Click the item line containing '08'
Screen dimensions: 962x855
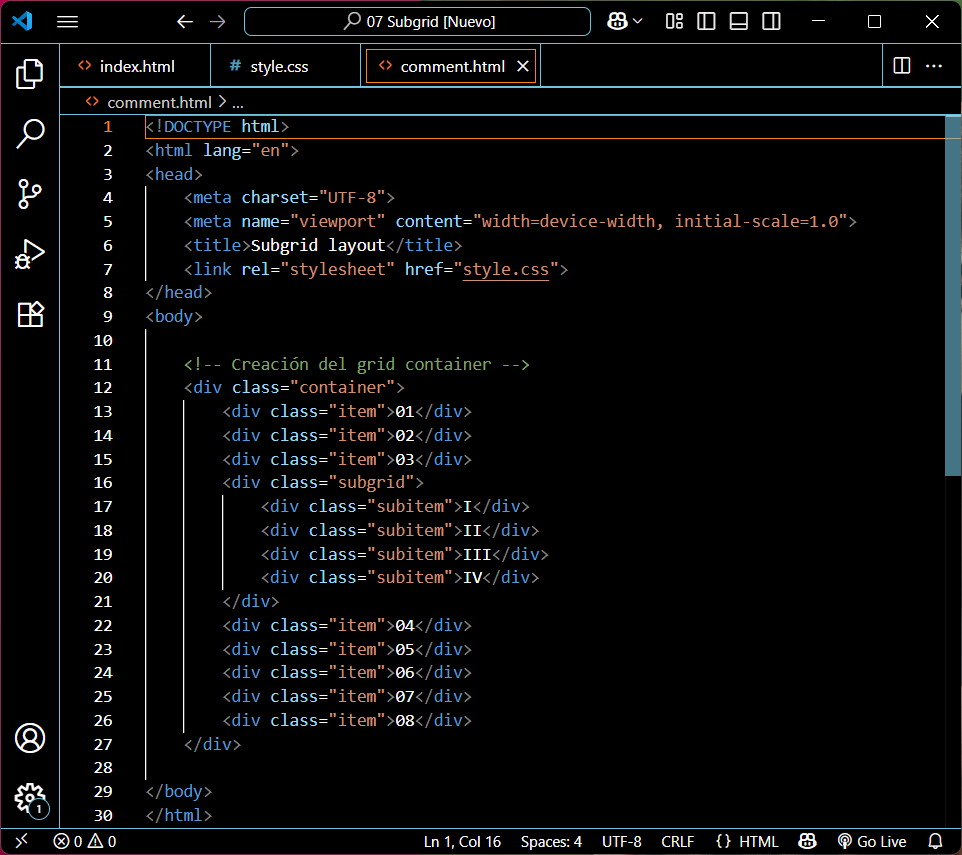[x=347, y=720]
